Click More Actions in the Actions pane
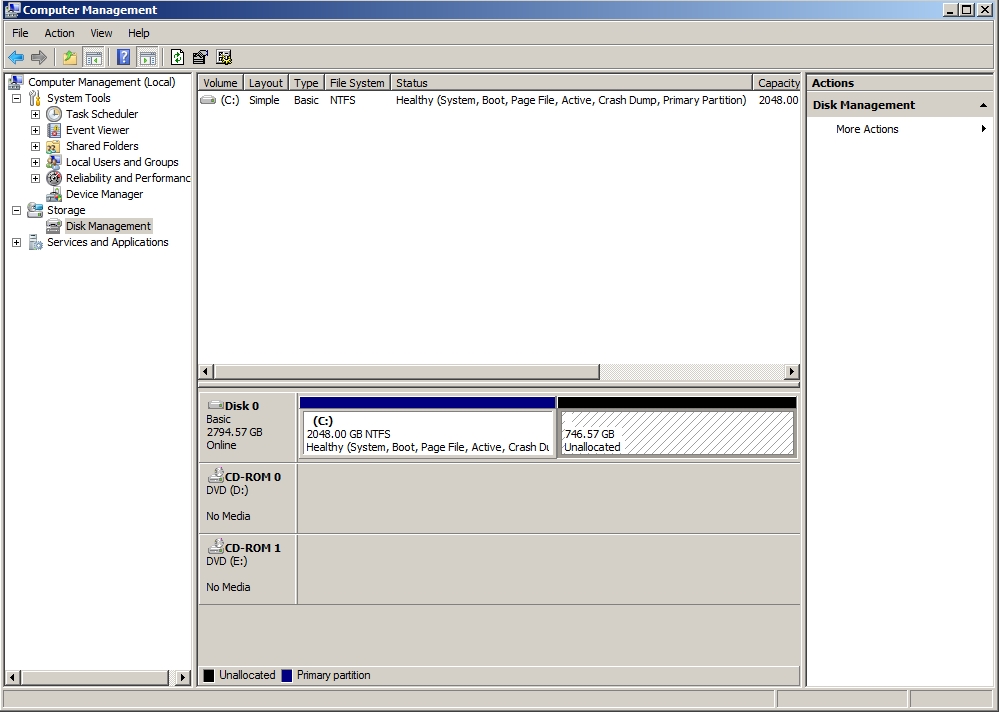This screenshot has height=712, width=999. (867, 129)
